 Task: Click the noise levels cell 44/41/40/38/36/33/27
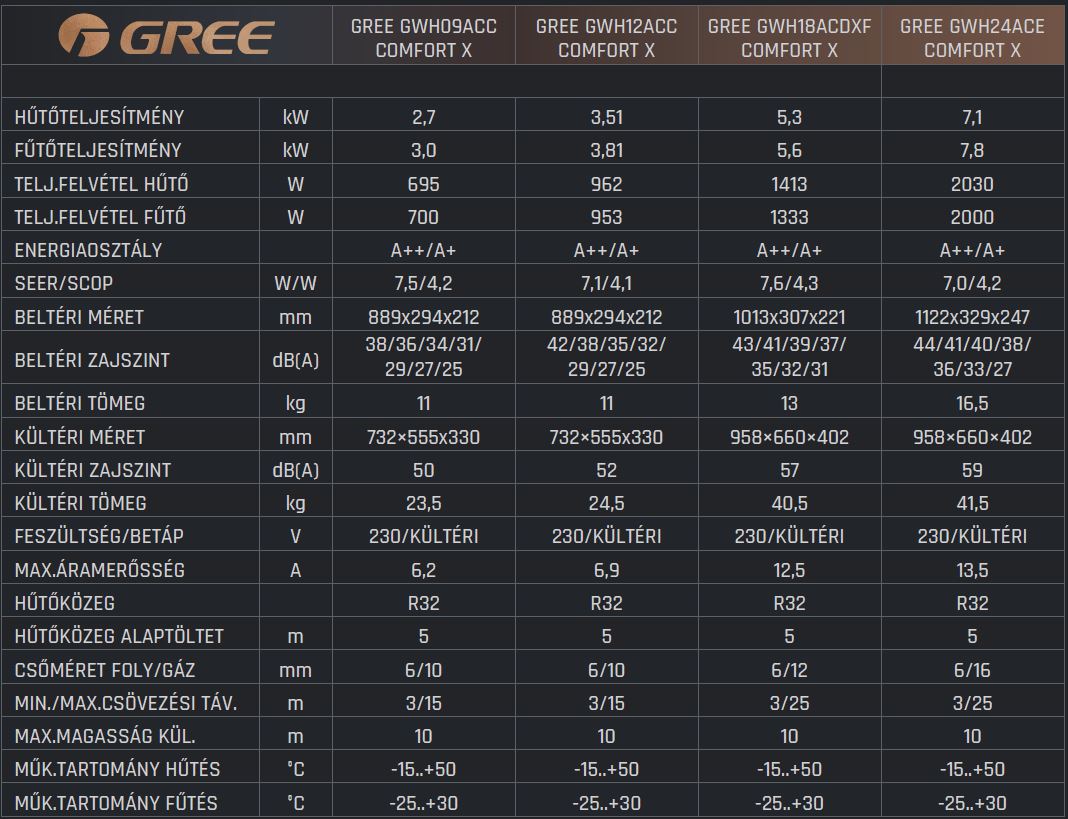coord(972,357)
